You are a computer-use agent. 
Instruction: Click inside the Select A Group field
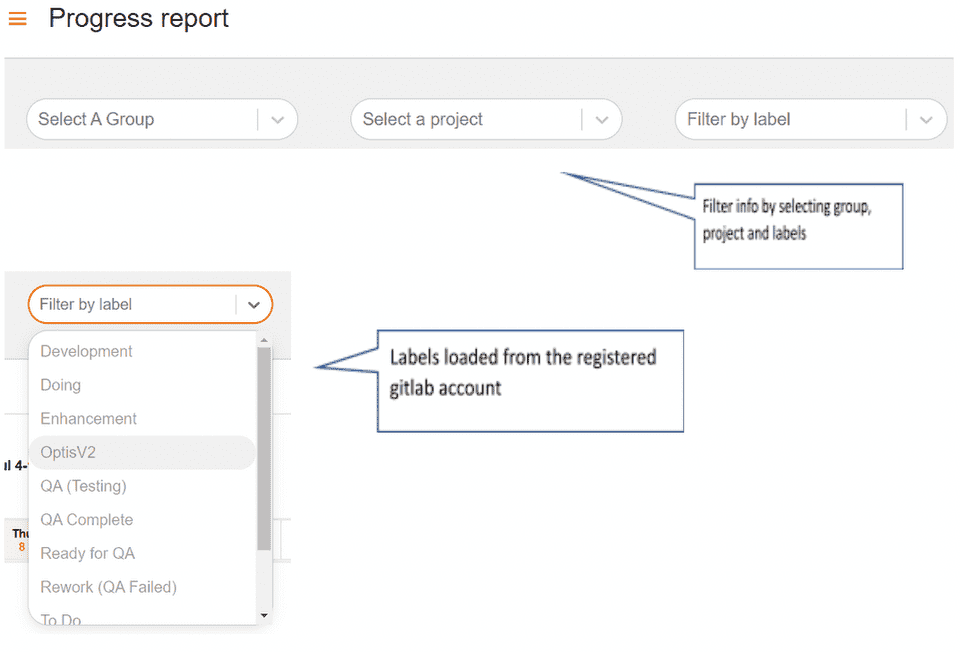[x=140, y=120]
